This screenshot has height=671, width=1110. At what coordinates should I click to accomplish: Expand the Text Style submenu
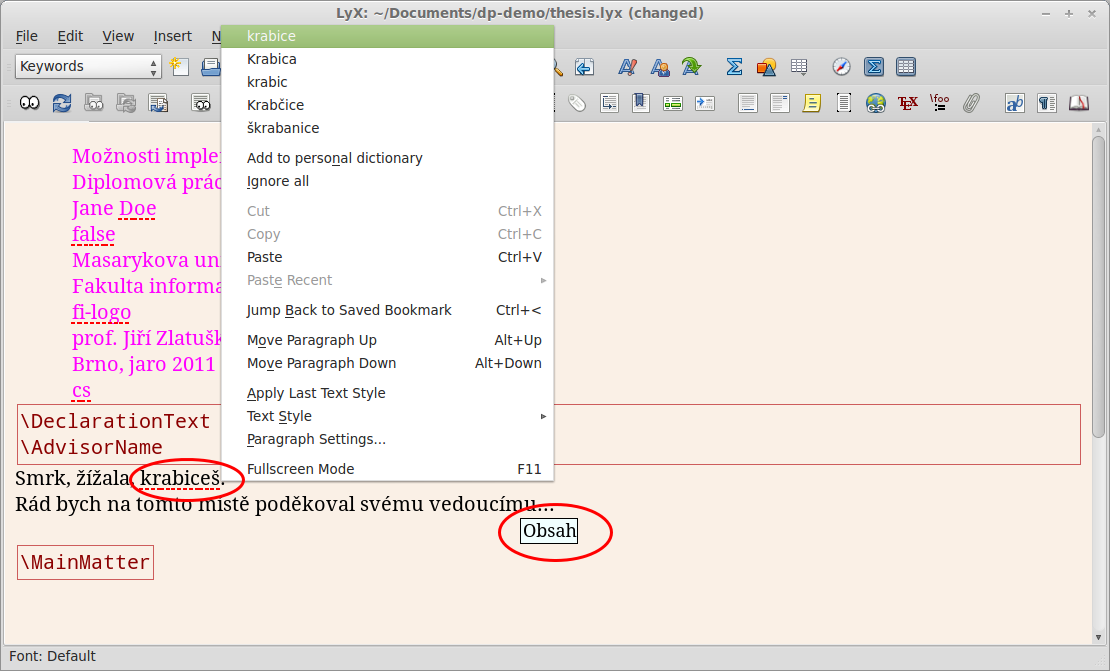click(x=387, y=416)
